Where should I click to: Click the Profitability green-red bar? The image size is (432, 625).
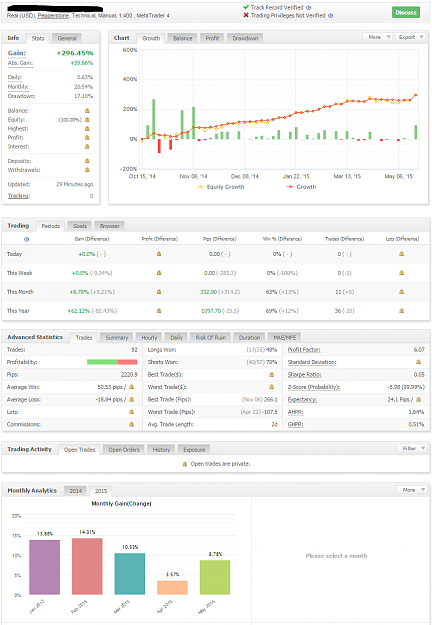(112, 362)
